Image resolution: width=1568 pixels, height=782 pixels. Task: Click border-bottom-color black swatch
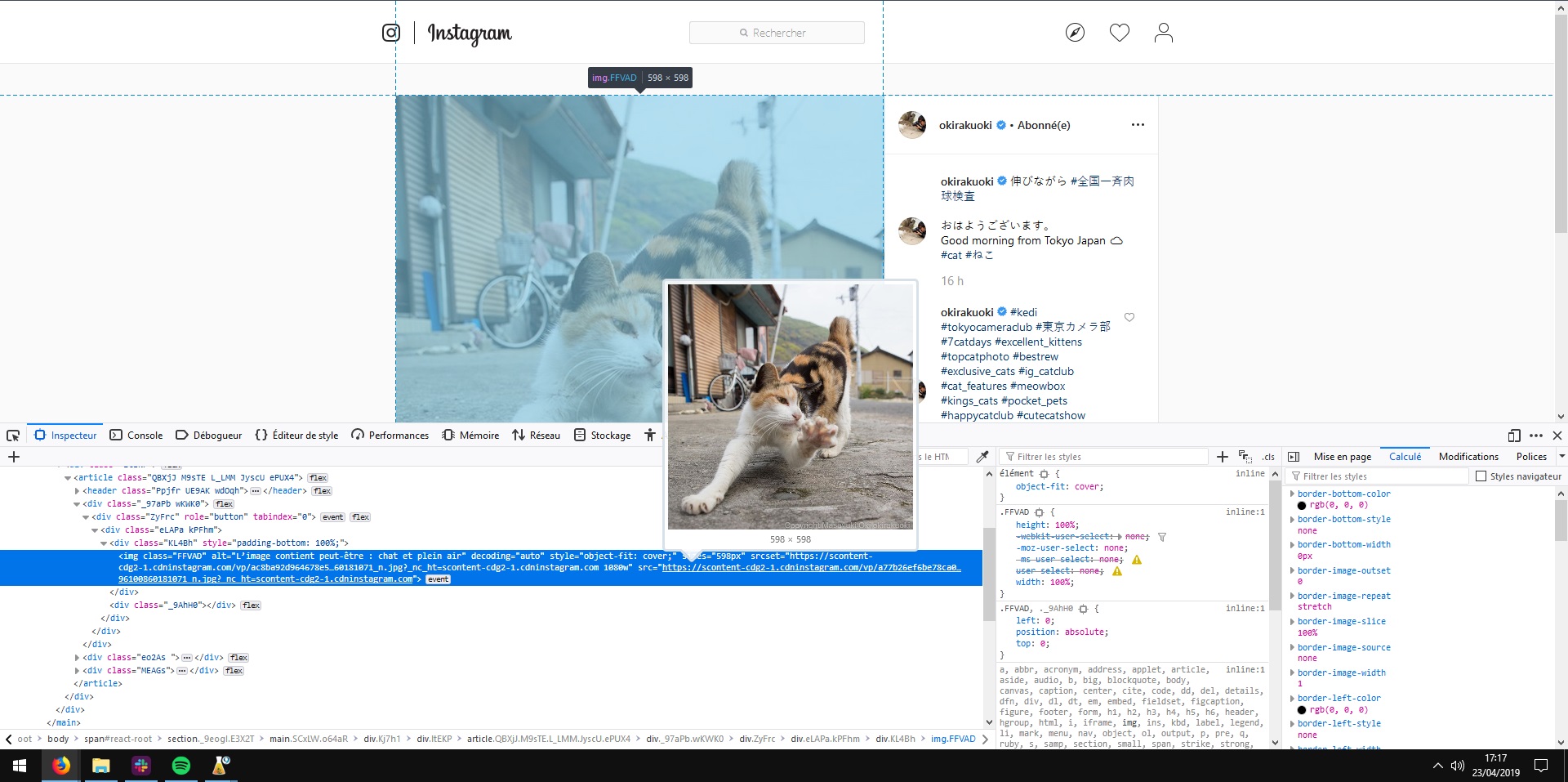click(1302, 505)
